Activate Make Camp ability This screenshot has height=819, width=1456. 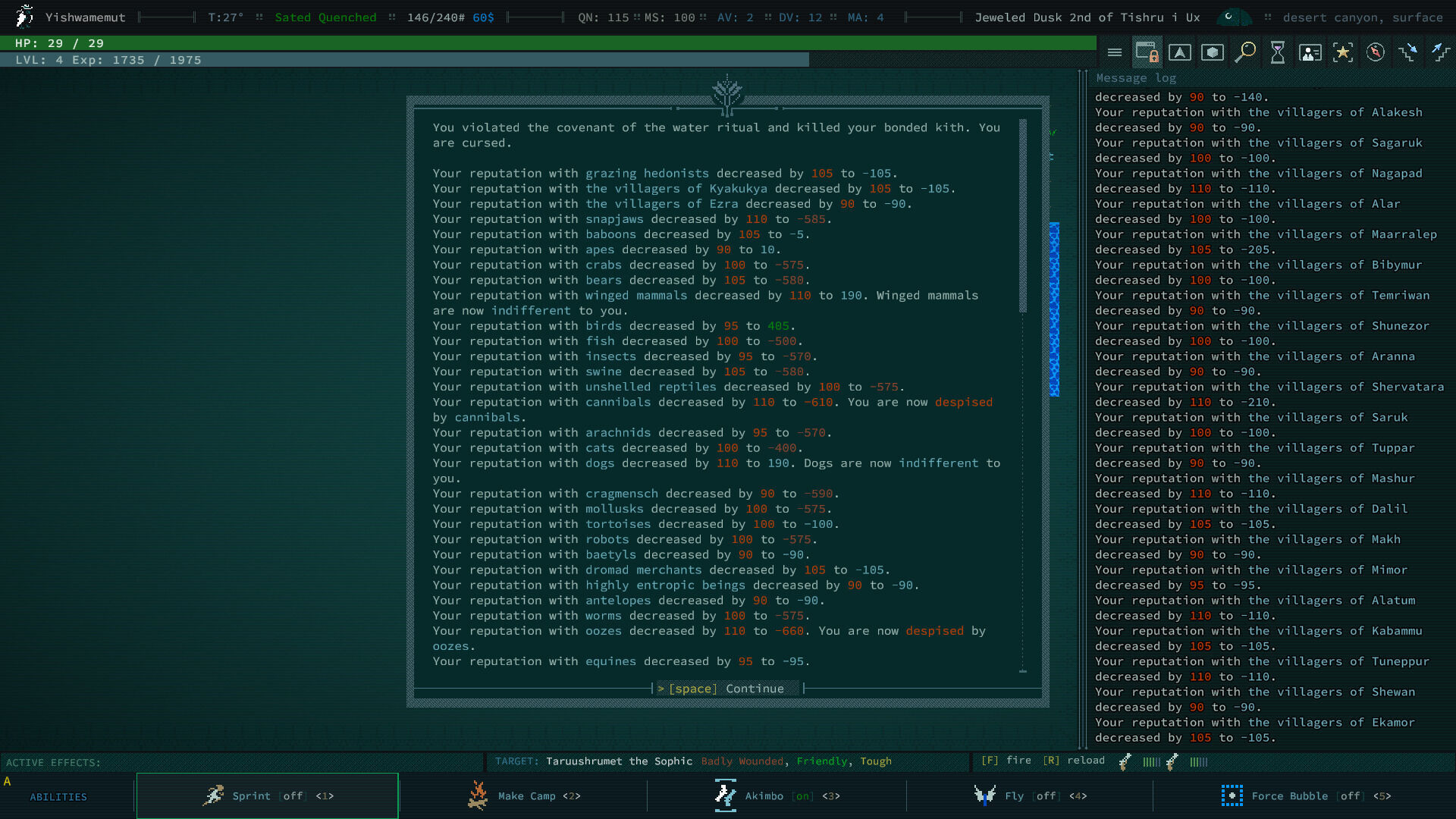point(523,795)
